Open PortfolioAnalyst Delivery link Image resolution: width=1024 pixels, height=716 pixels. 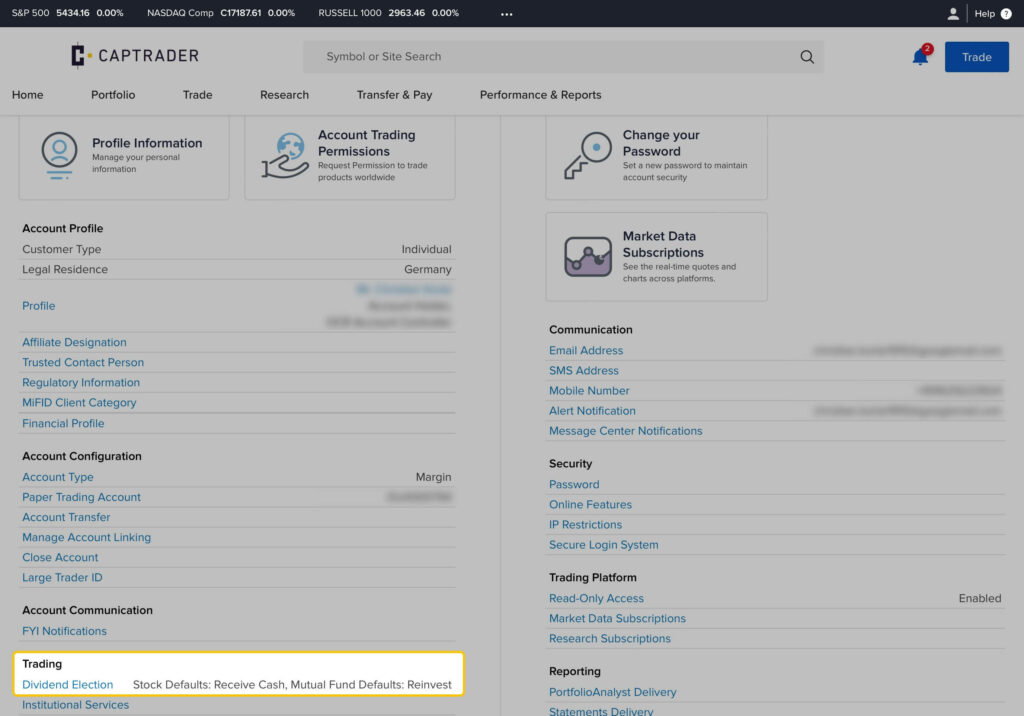pos(612,692)
